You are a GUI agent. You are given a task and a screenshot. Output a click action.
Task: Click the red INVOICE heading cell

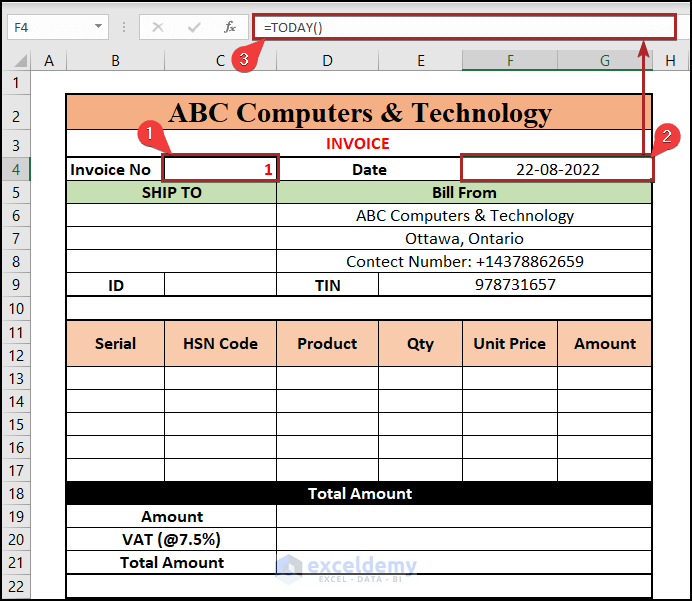pos(359,143)
